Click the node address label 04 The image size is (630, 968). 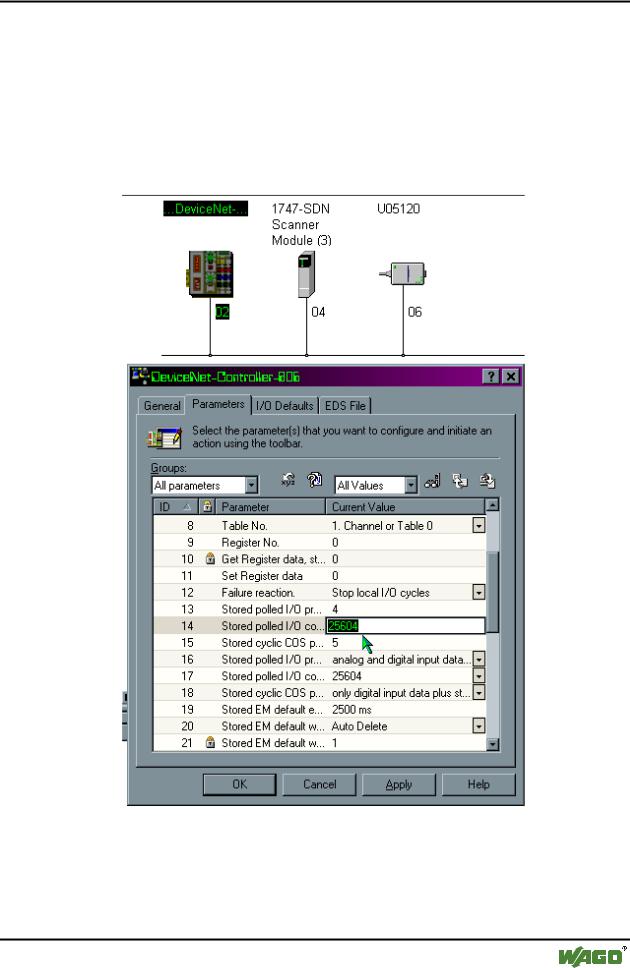(x=318, y=312)
